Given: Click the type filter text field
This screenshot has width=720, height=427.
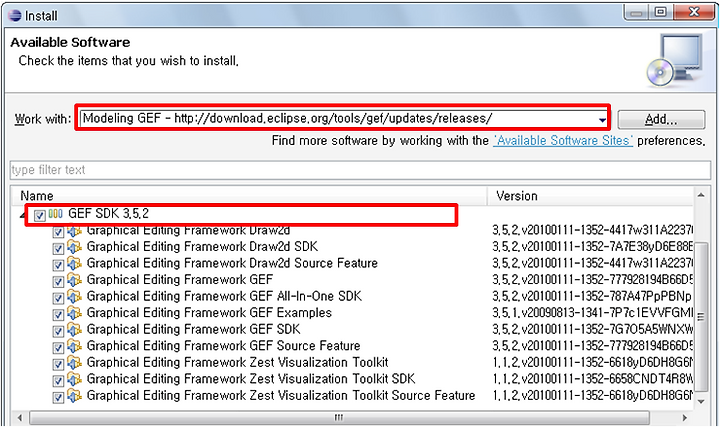Looking at the screenshot, I should 360,170.
